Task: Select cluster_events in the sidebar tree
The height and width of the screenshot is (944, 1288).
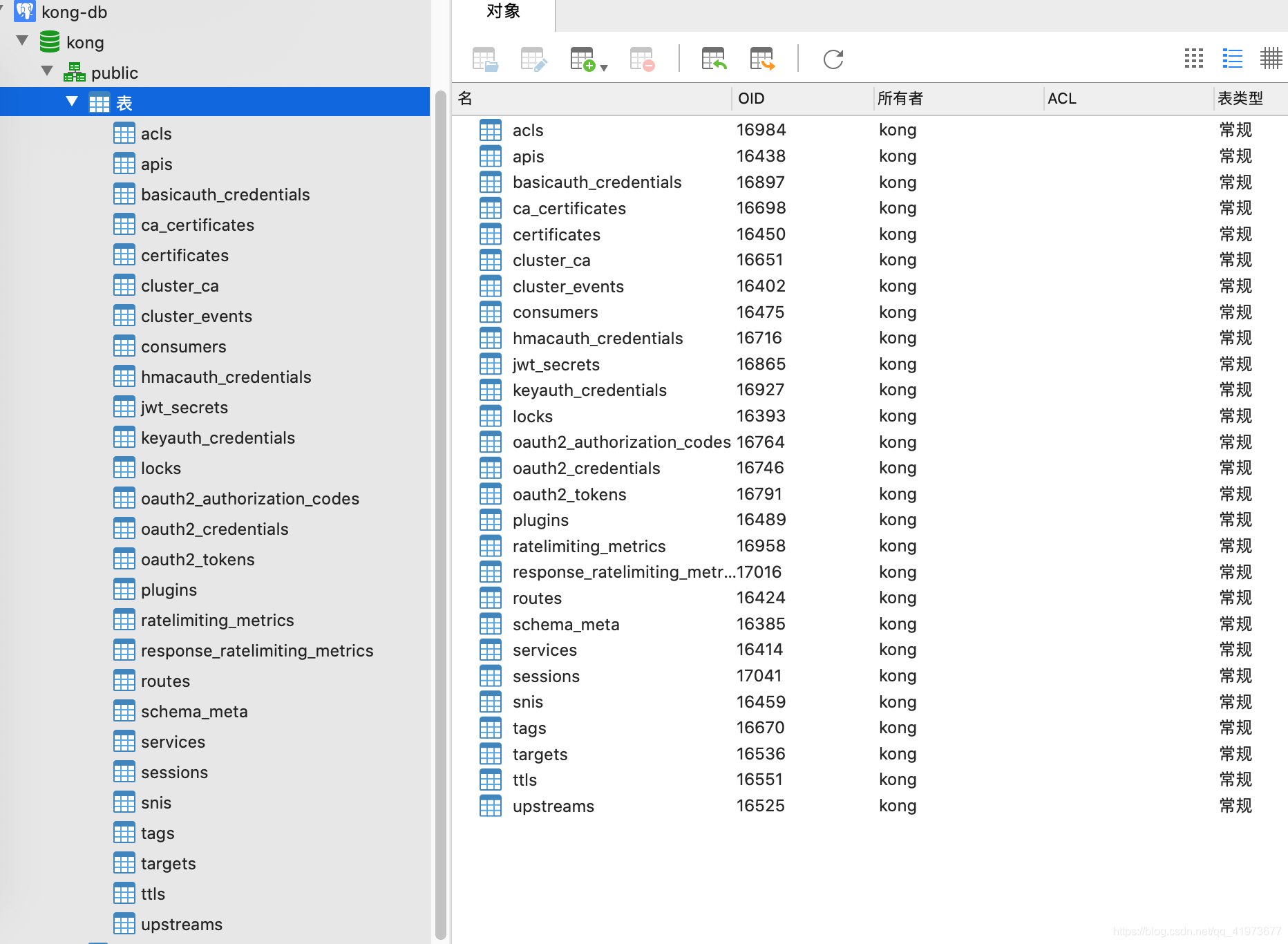Action: [x=196, y=317]
